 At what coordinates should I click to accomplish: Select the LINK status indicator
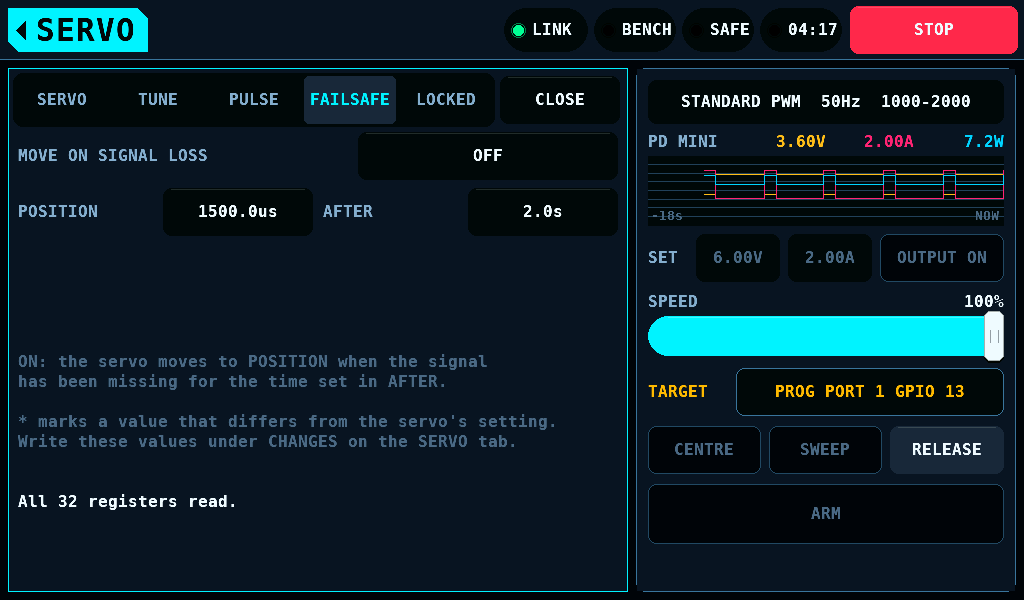click(545, 30)
